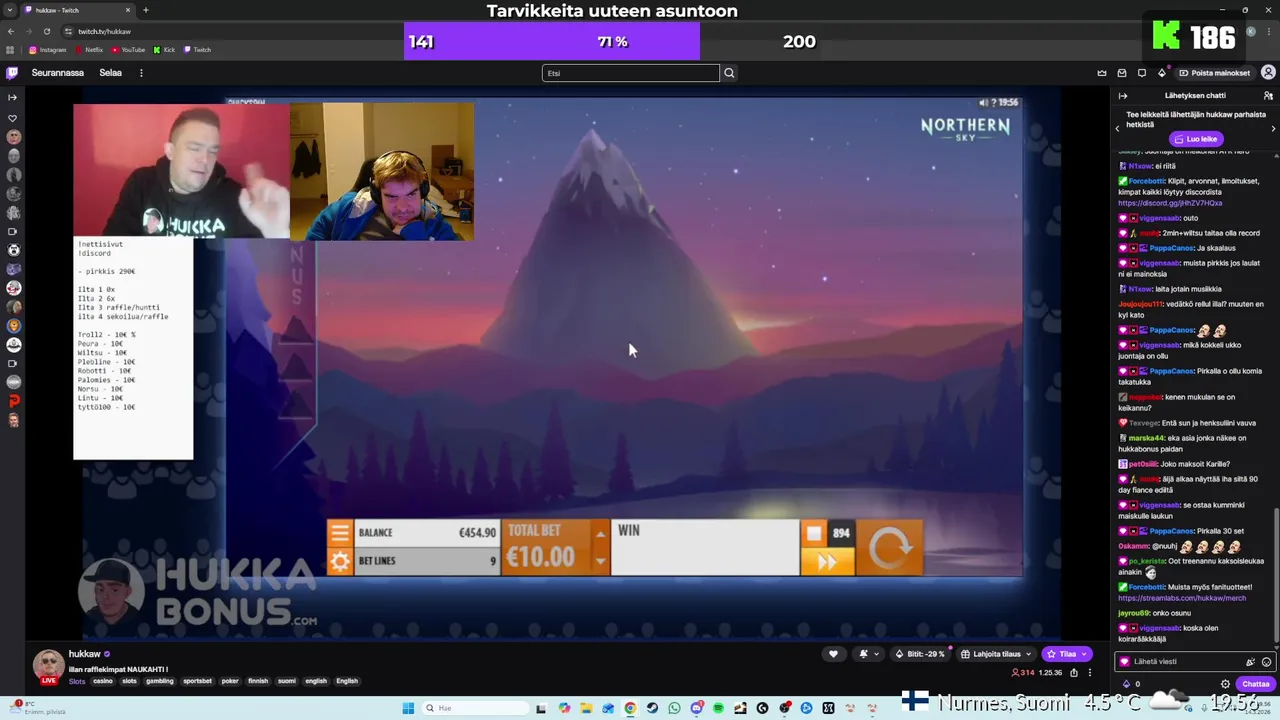The height and width of the screenshot is (720, 1280).
Task: Go back in the browser
Action: coord(11,31)
